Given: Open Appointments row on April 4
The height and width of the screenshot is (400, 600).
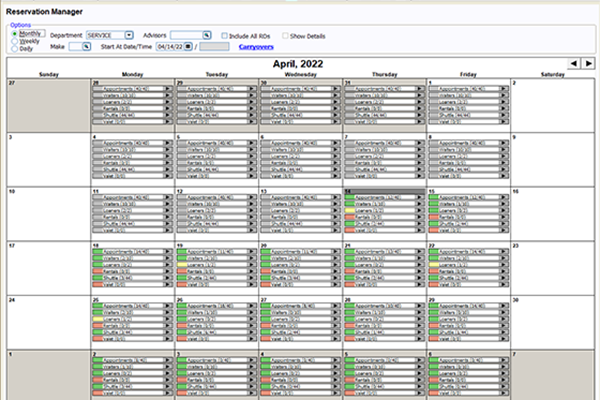Looking at the screenshot, I should click(x=132, y=143).
